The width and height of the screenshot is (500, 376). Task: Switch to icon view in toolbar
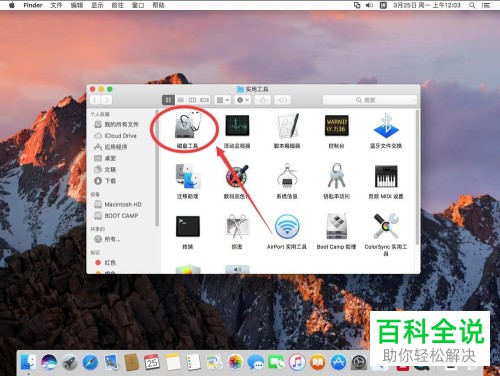[x=168, y=100]
